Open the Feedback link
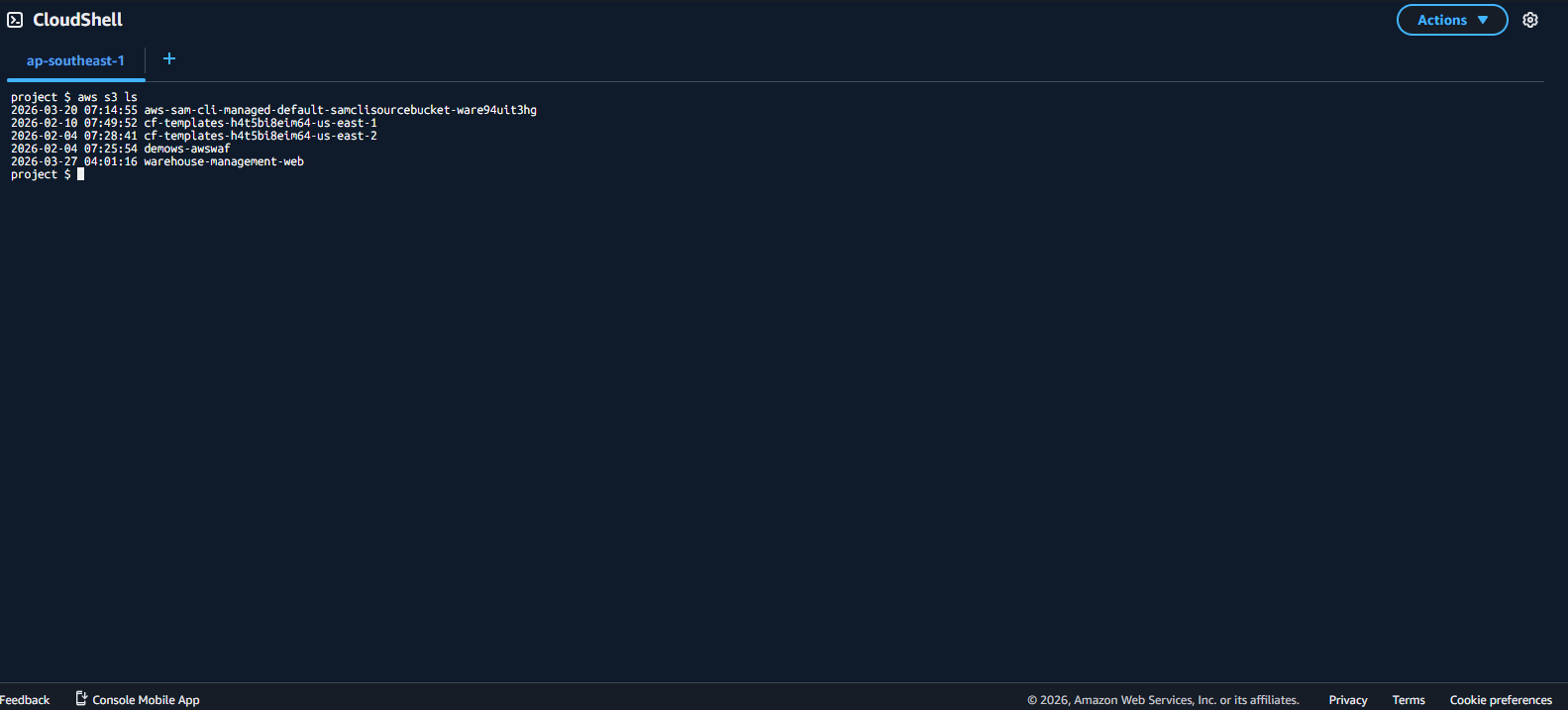1568x710 pixels. click(x=25, y=700)
